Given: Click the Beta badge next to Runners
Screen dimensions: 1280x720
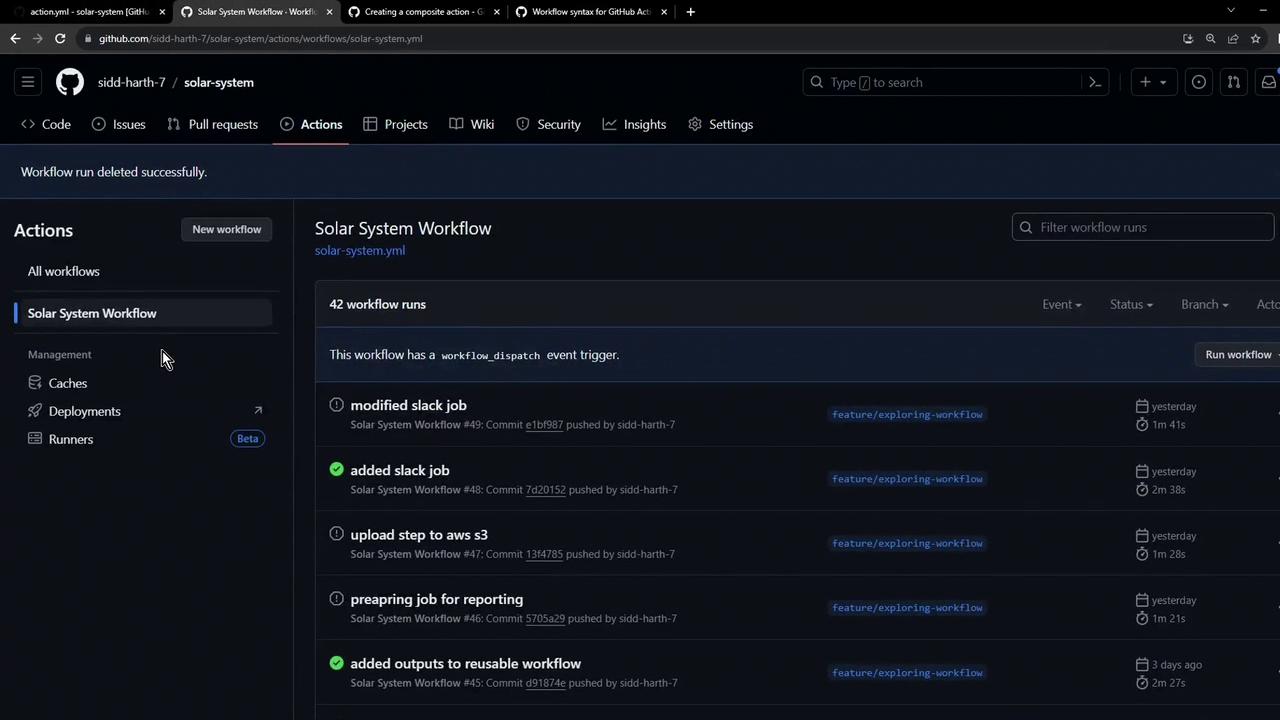Looking at the screenshot, I should pyautogui.click(x=247, y=438).
